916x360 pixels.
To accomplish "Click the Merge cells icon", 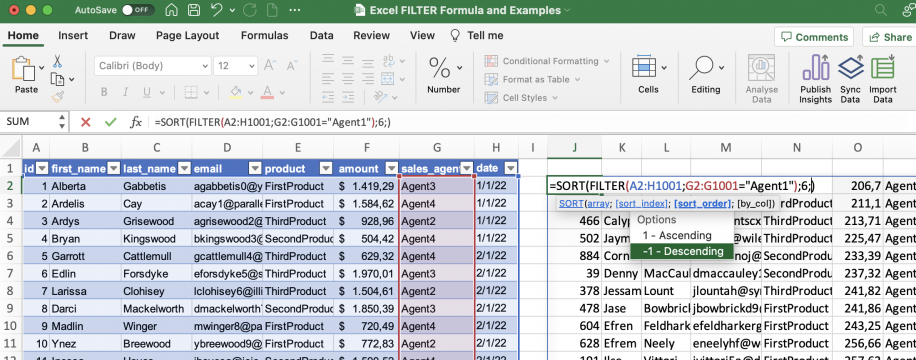I will pos(387,79).
